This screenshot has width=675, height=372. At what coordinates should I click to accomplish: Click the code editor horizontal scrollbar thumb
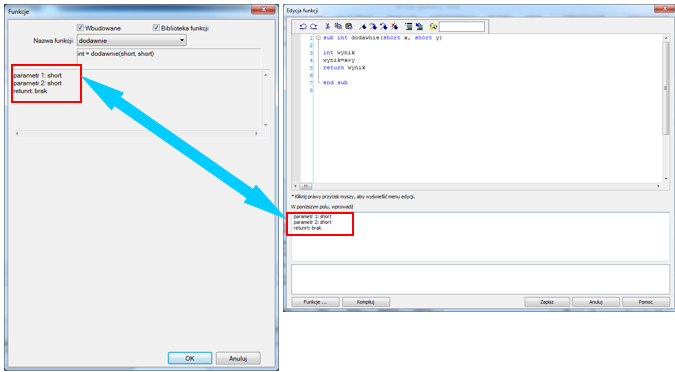(x=305, y=186)
